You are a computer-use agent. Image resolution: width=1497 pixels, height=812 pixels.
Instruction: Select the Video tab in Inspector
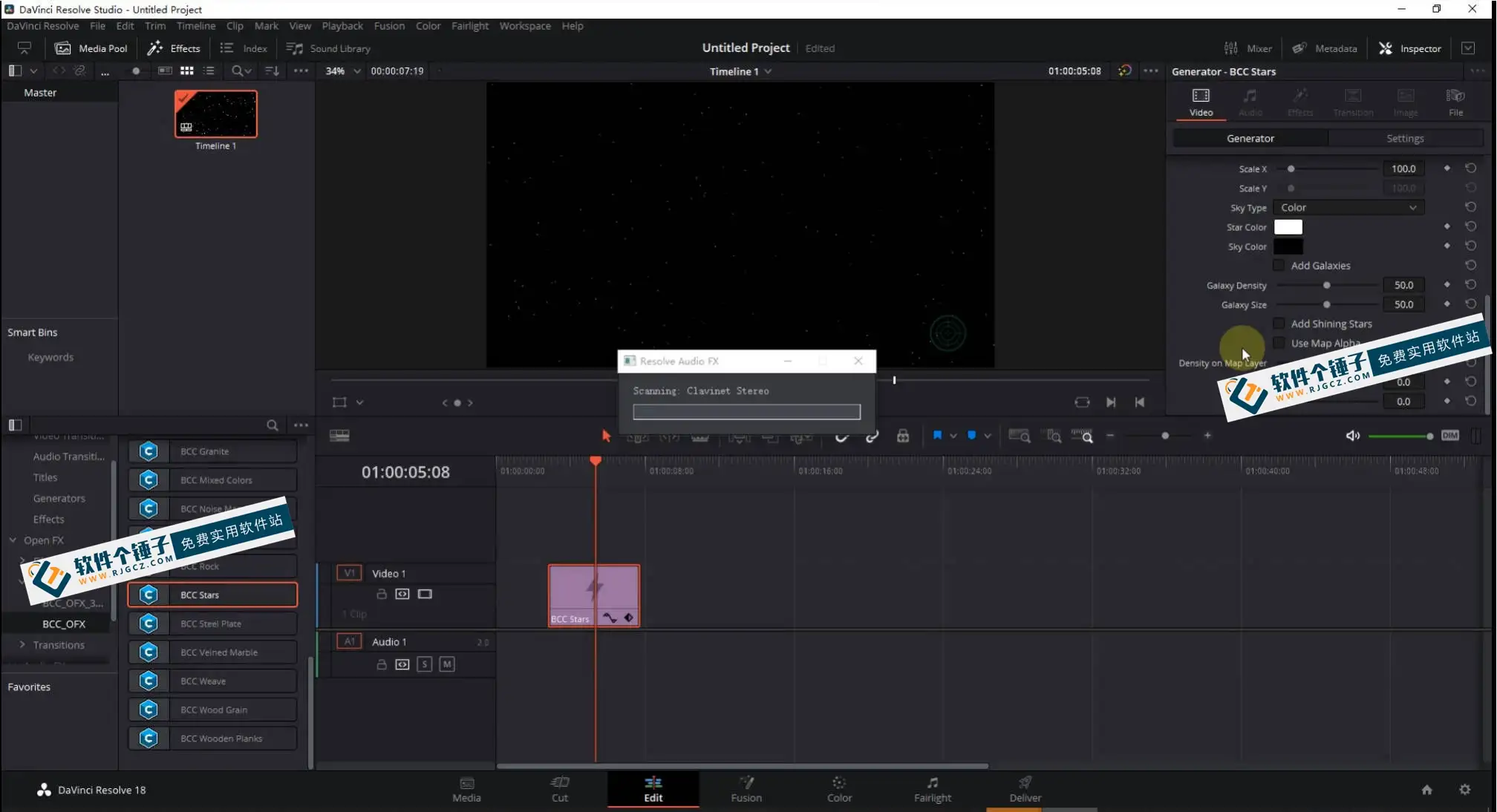click(x=1201, y=102)
